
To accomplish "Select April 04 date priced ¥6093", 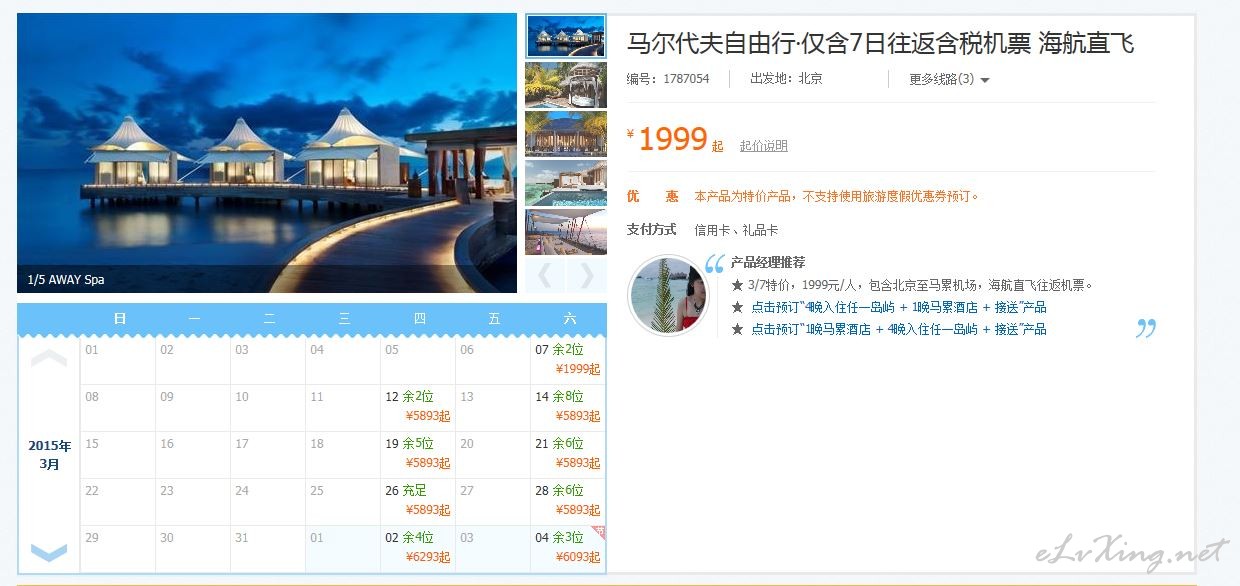I will pyautogui.click(x=568, y=548).
